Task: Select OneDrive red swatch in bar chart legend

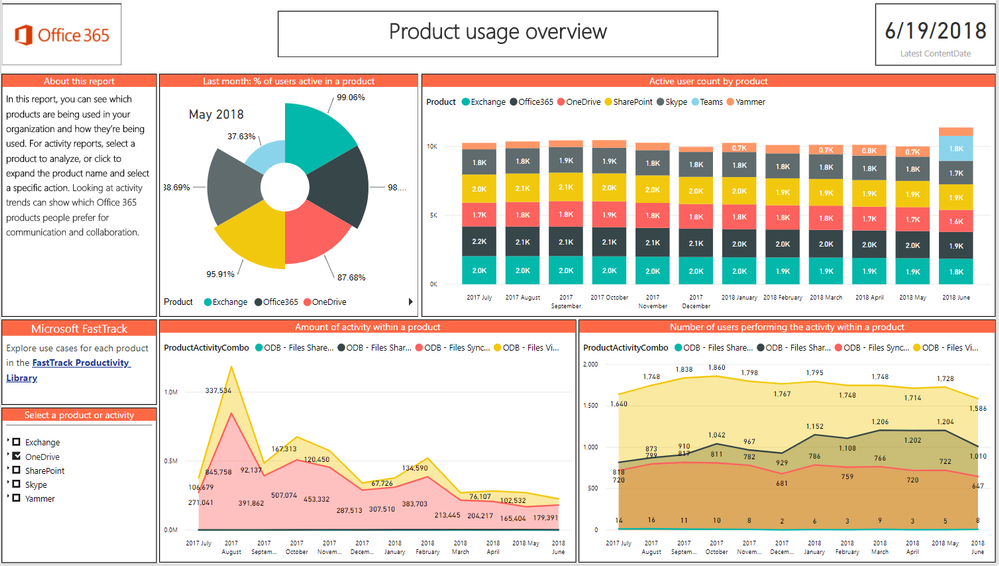Action: [x=561, y=102]
